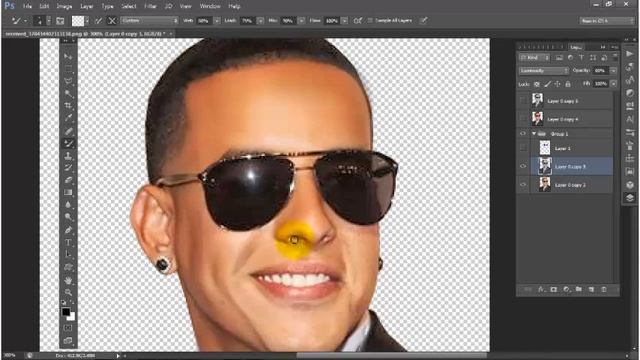Select the Quick Selection tool
Screen dimensions: 640x360
[x=68, y=93]
